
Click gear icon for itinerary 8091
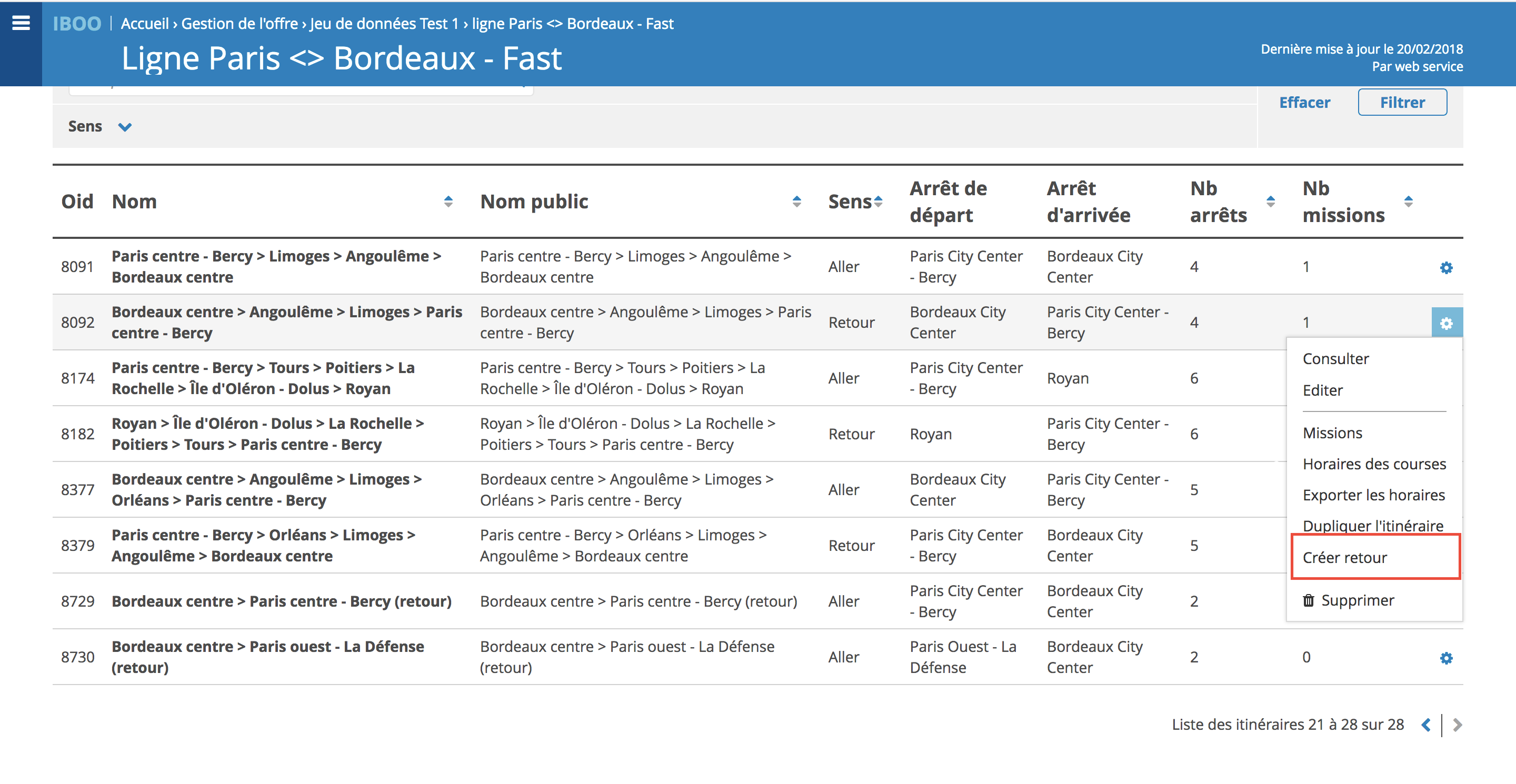click(1445, 268)
